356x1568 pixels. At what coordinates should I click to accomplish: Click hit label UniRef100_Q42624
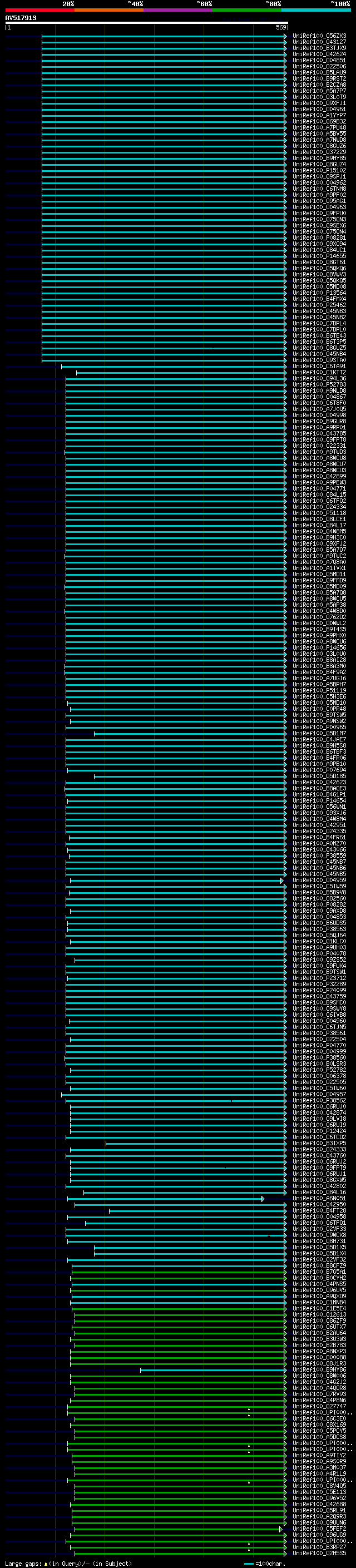point(319,54)
